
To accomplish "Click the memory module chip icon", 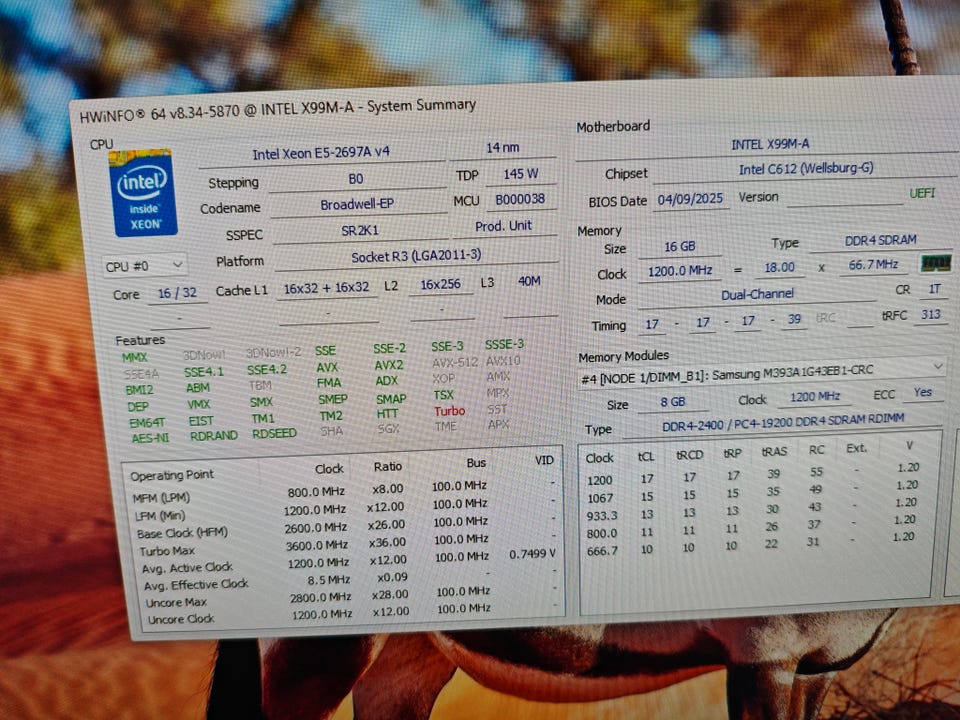I will pos(937,264).
